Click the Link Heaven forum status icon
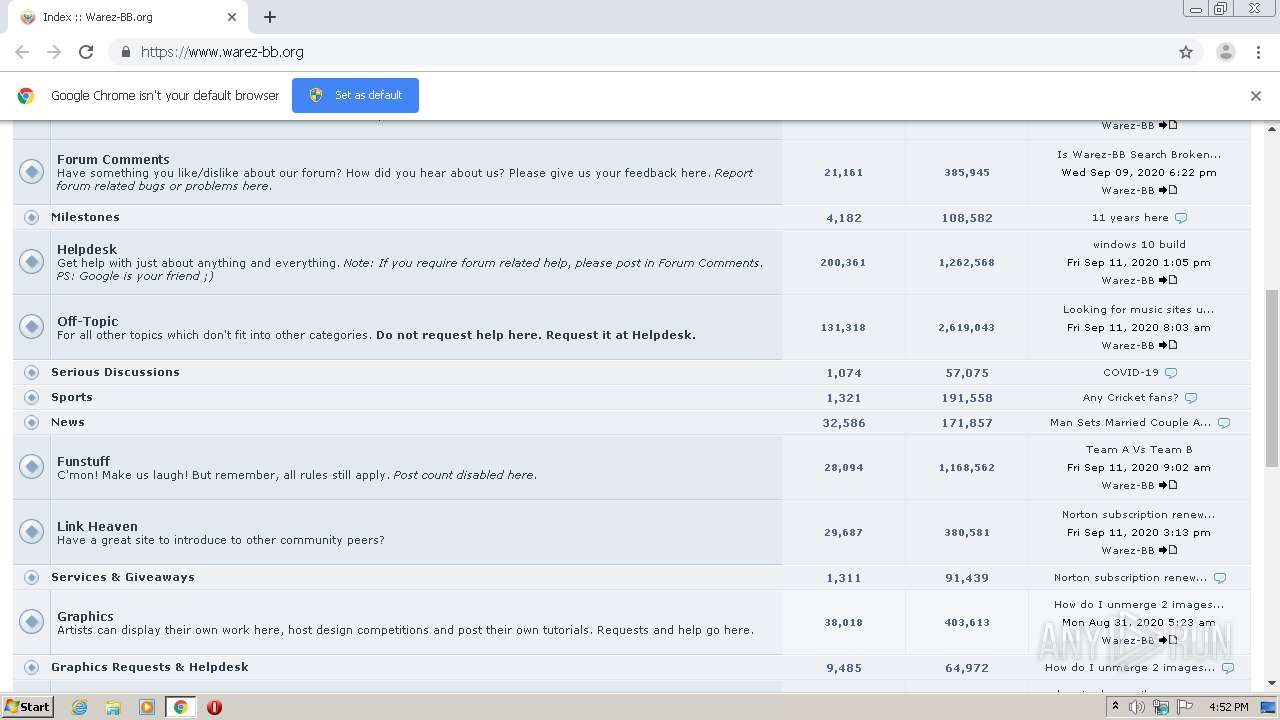Image resolution: width=1280 pixels, height=720 pixels. pos(31,532)
